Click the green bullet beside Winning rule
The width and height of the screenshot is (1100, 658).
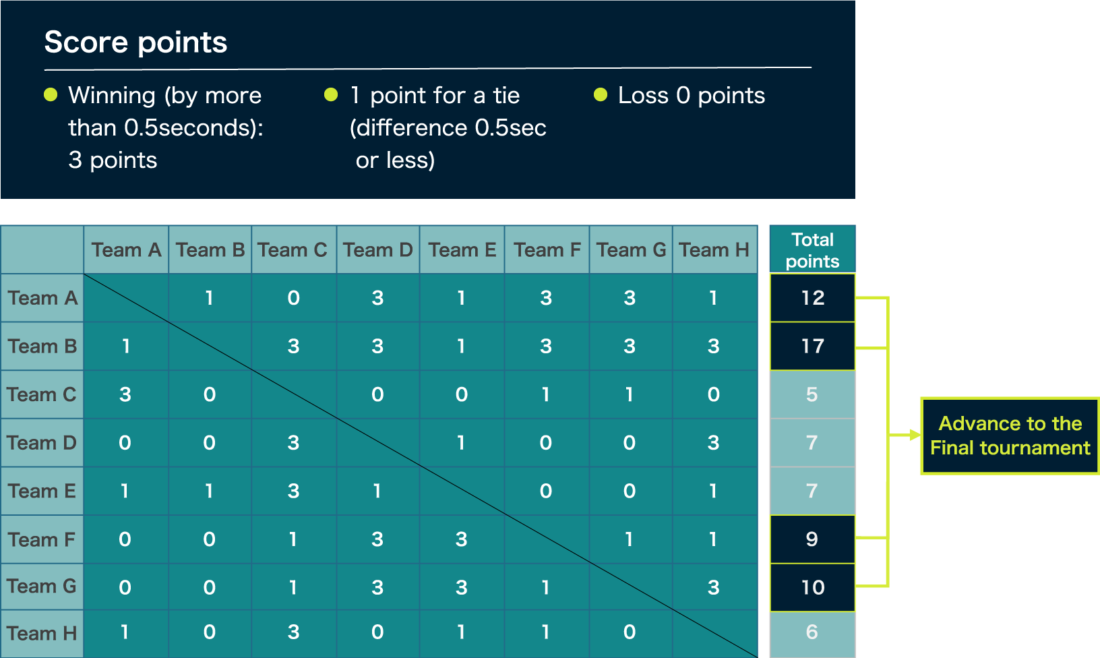coord(51,95)
